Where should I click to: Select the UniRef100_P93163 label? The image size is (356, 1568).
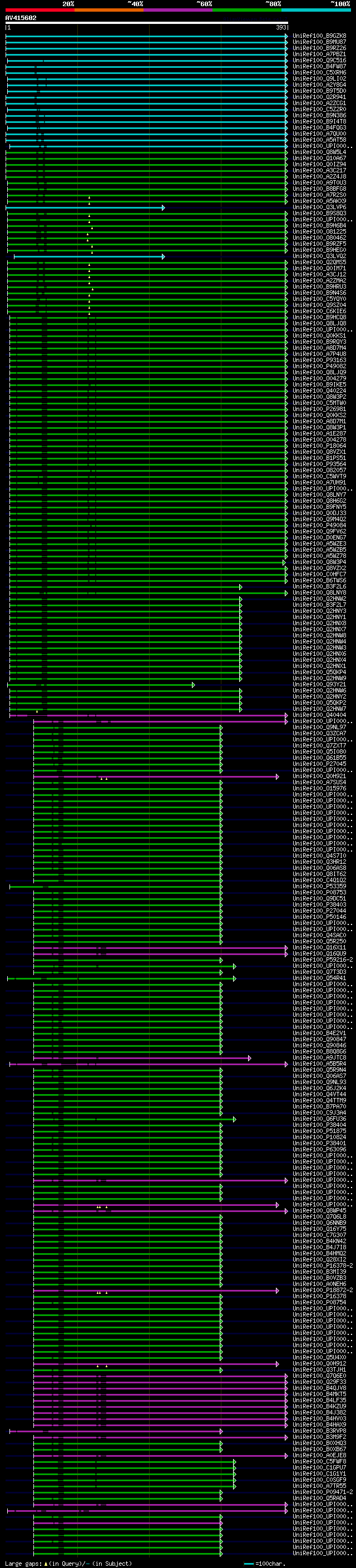point(319,360)
